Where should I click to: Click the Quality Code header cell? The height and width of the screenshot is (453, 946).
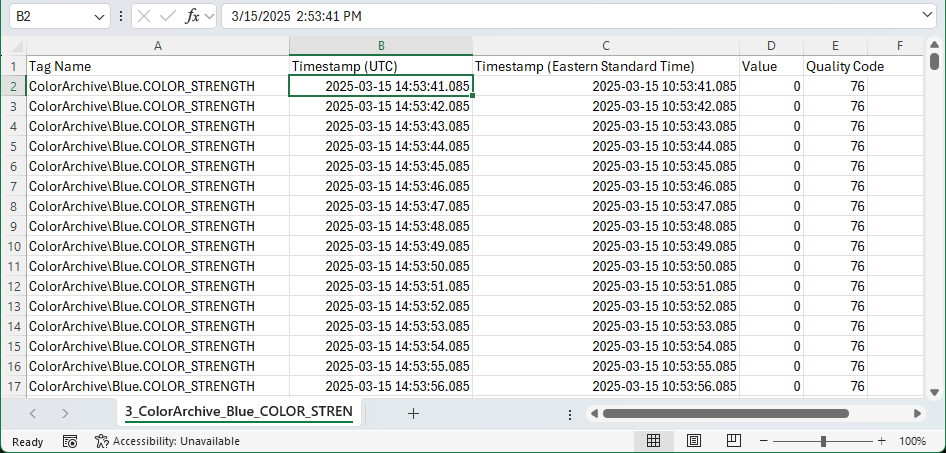835,66
